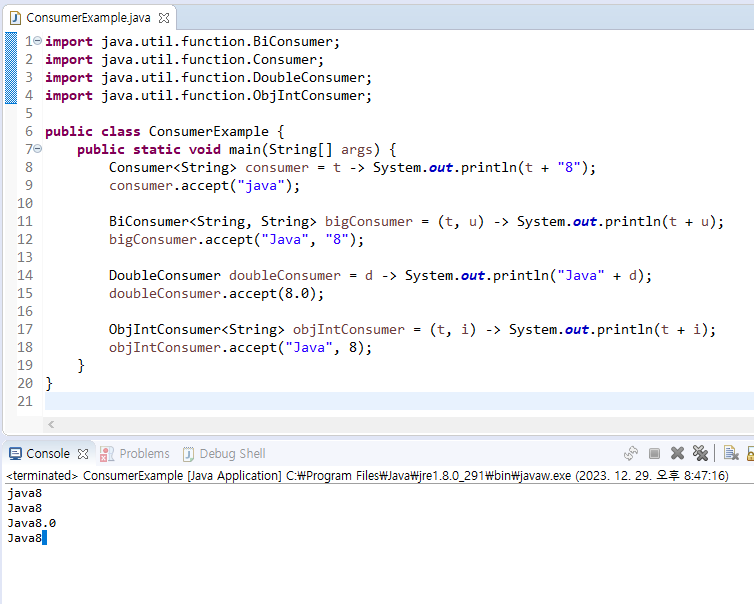Click the ObjIntConsumer import on line 4
This screenshot has height=604, width=754.
208,95
